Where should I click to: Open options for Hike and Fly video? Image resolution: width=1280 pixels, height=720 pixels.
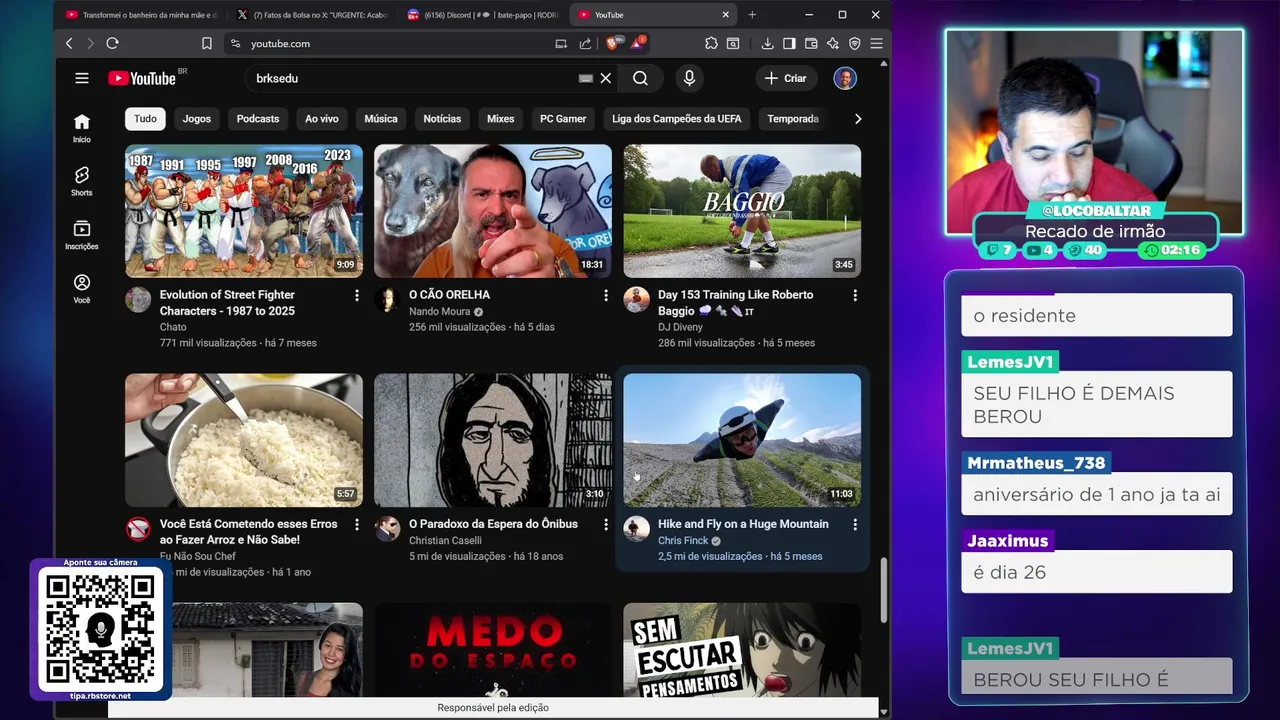coord(854,524)
